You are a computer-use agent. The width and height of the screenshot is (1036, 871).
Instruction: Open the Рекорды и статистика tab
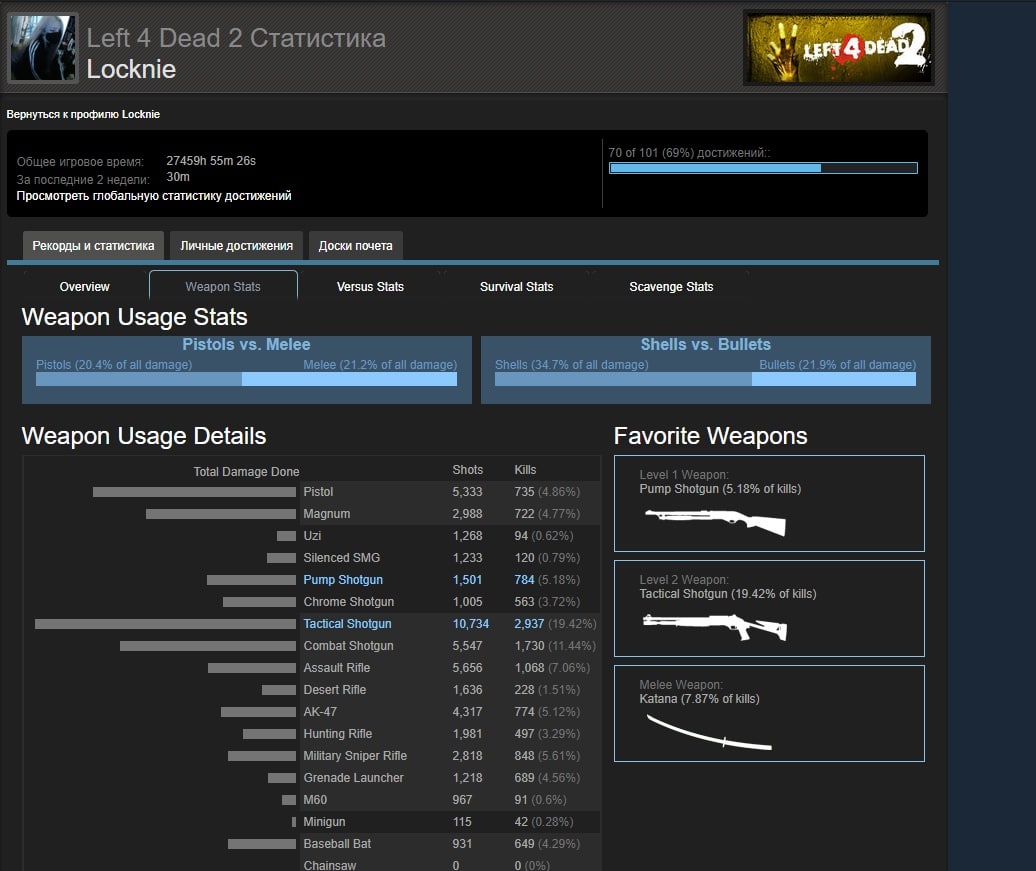click(x=93, y=246)
